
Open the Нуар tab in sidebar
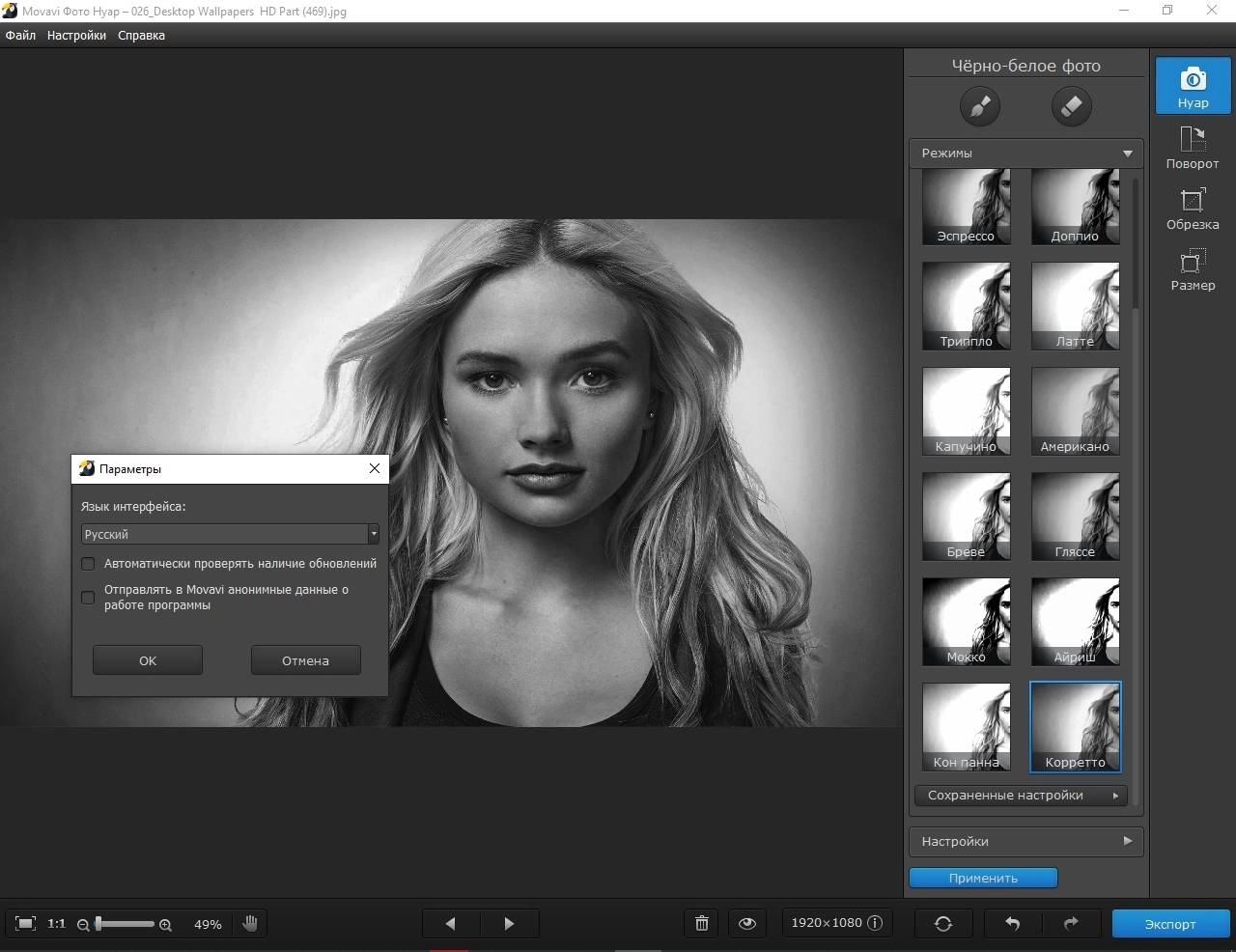tap(1193, 85)
